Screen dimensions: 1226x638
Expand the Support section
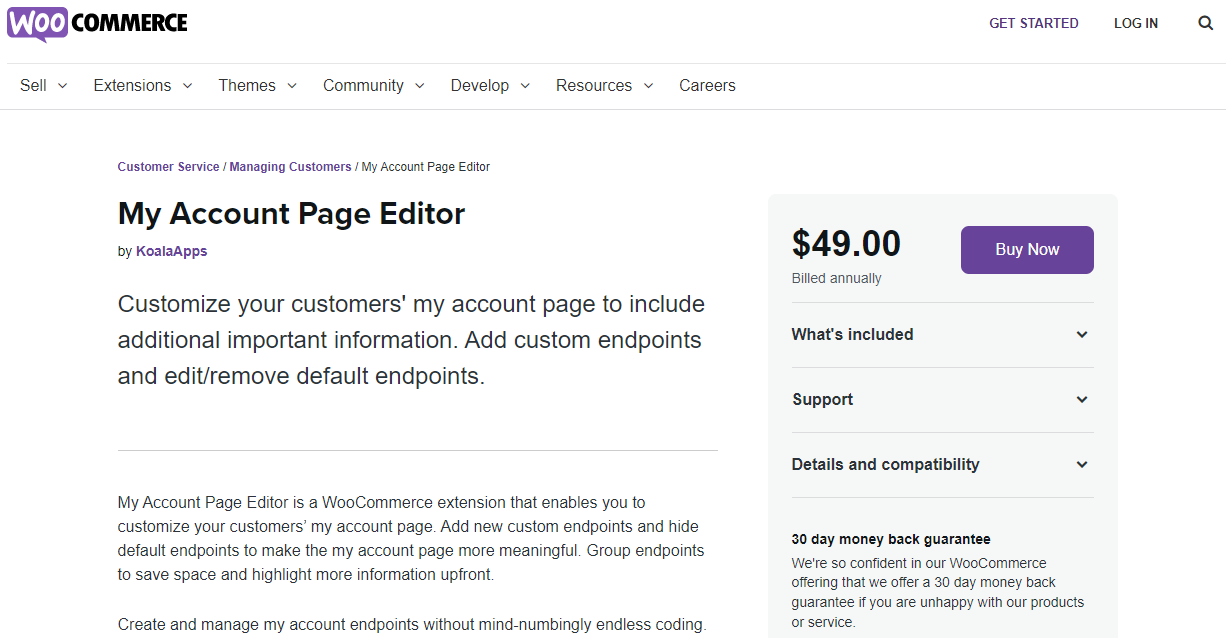click(x=942, y=400)
